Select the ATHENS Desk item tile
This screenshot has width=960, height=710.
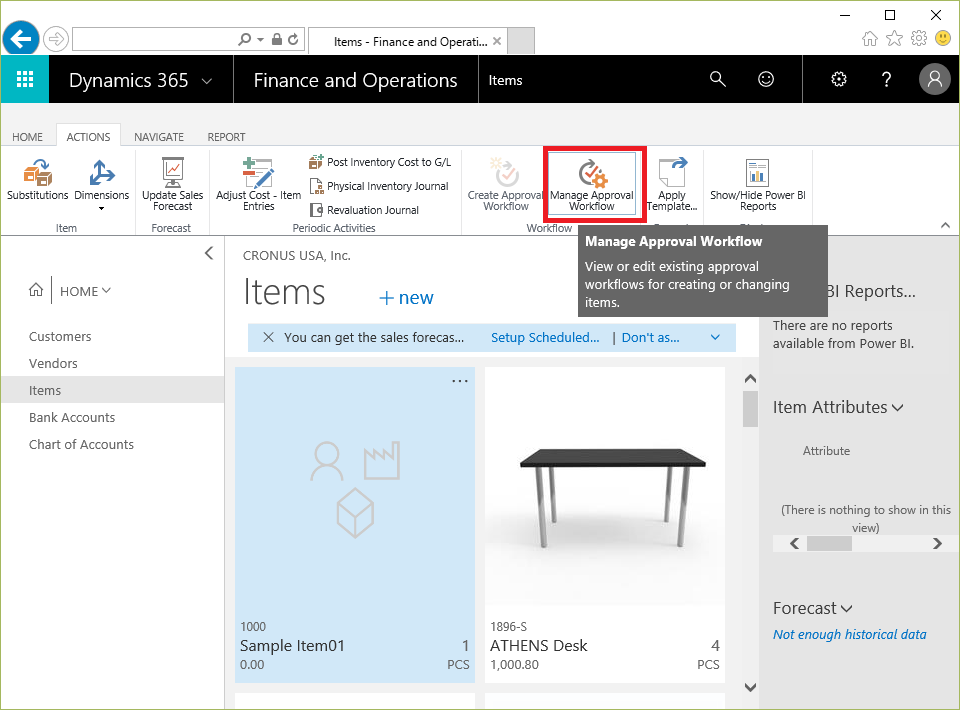point(604,520)
